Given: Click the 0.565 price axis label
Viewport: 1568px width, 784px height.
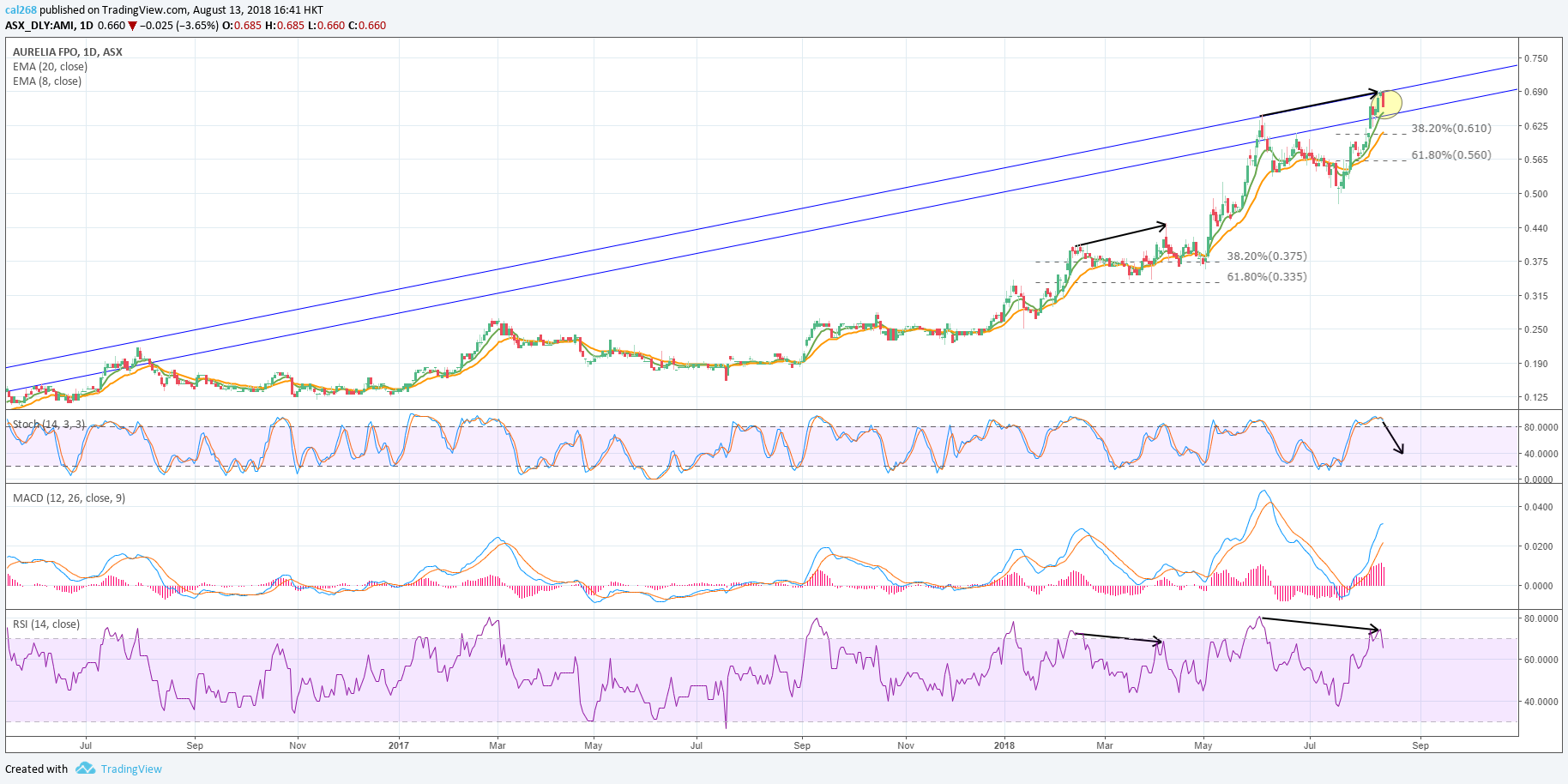Looking at the screenshot, I should (x=1535, y=160).
